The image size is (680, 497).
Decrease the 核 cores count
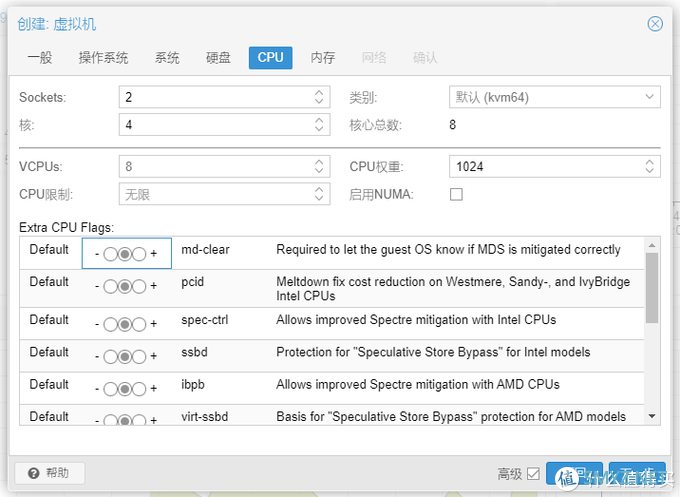pos(319,129)
